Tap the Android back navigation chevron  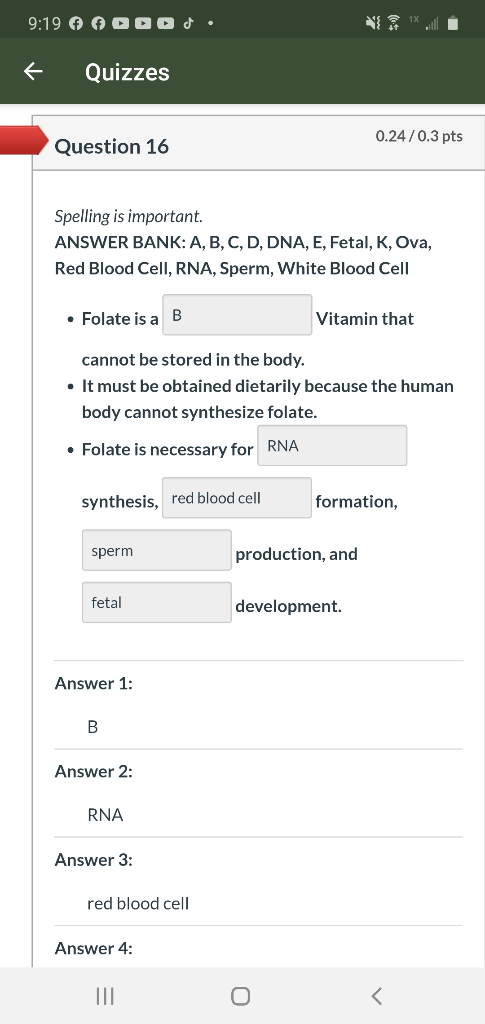[x=377, y=996]
